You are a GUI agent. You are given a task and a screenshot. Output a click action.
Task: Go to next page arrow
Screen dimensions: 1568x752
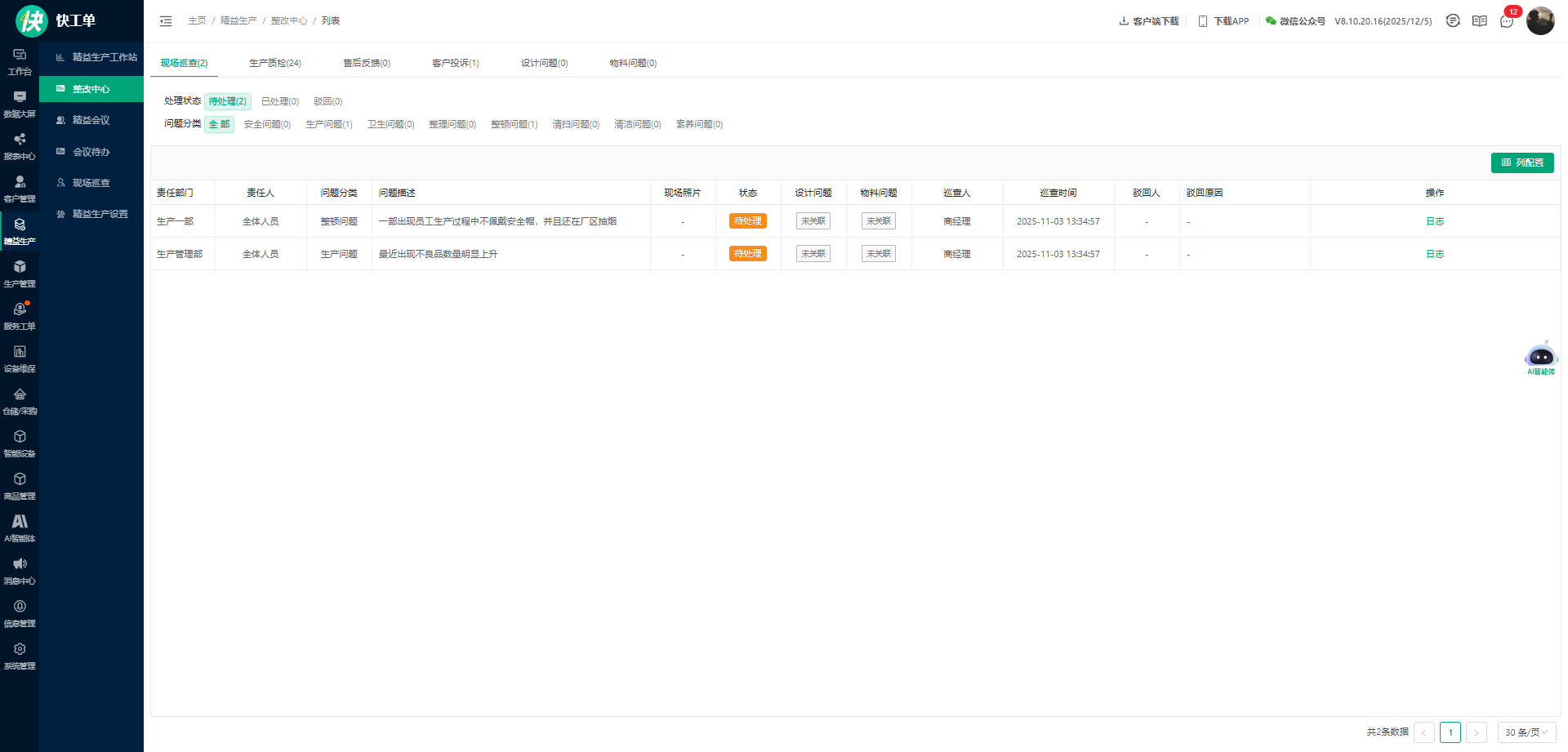point(1476,732)
